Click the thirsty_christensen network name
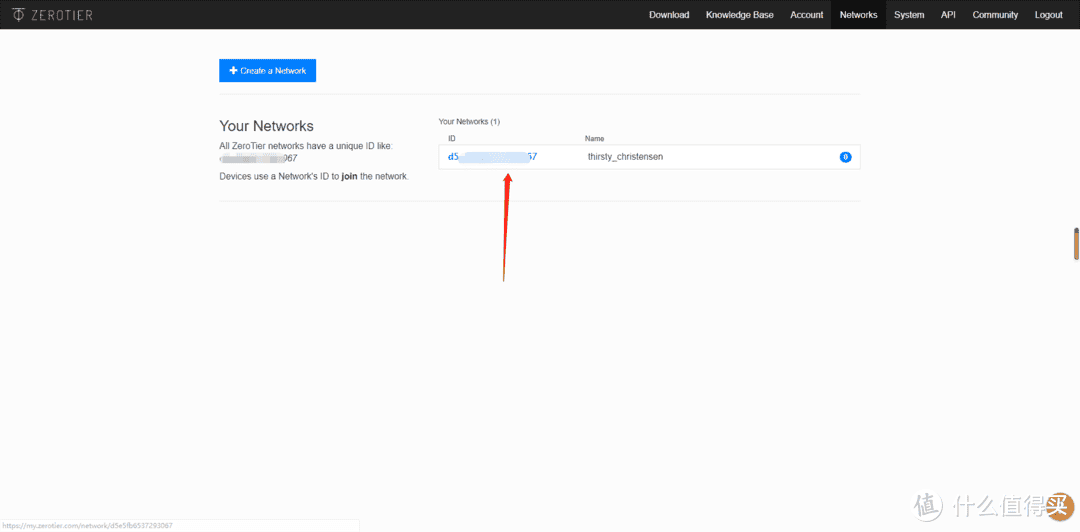Screen dimensions: 1080x532 pyautogui.click(x=625, y=157)
